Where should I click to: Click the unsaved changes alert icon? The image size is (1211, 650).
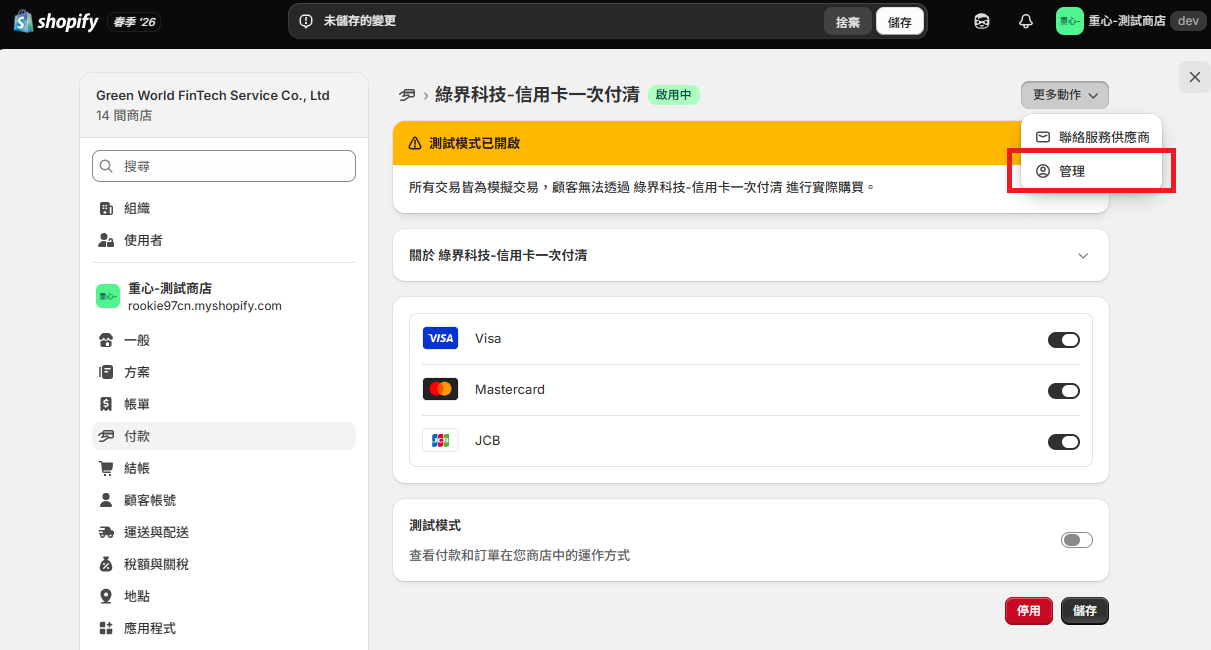click(307, 21)
